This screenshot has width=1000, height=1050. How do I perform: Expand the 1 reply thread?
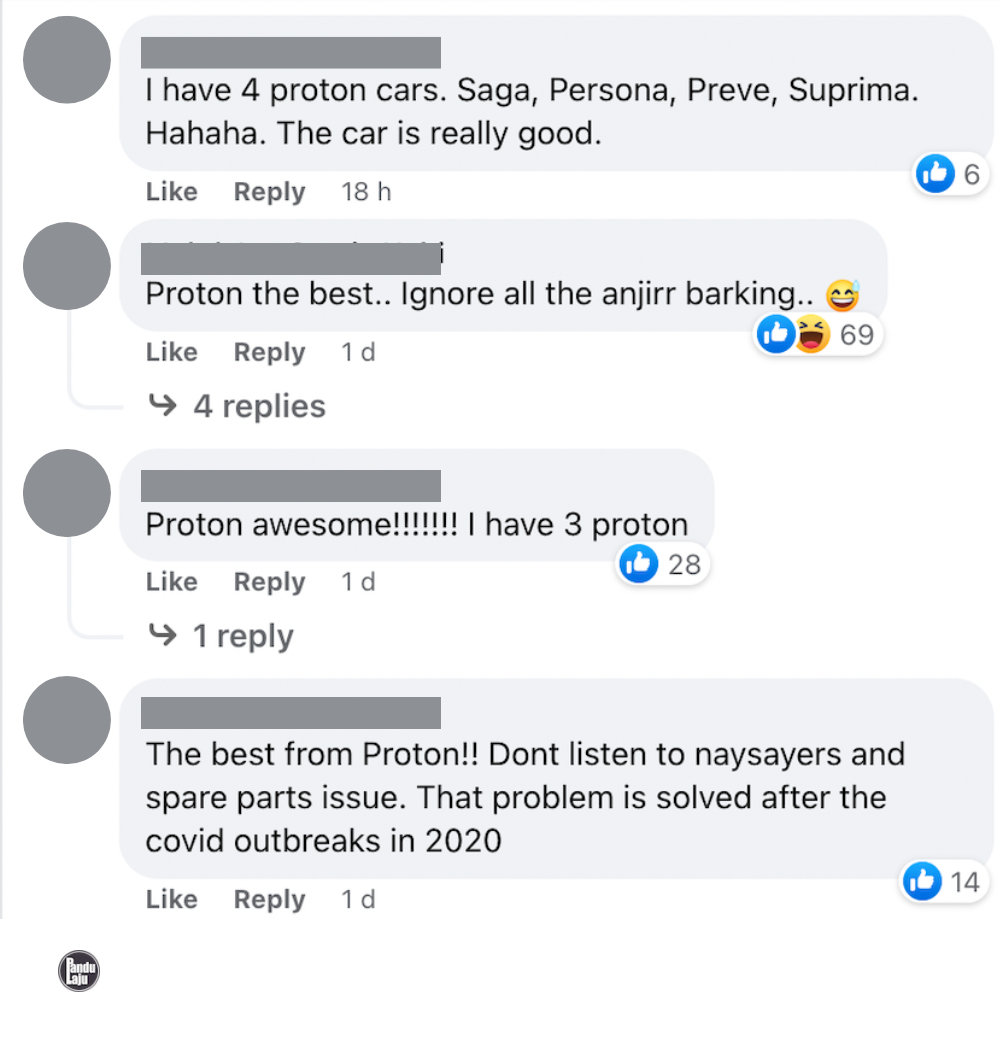(x=222, y=636)
